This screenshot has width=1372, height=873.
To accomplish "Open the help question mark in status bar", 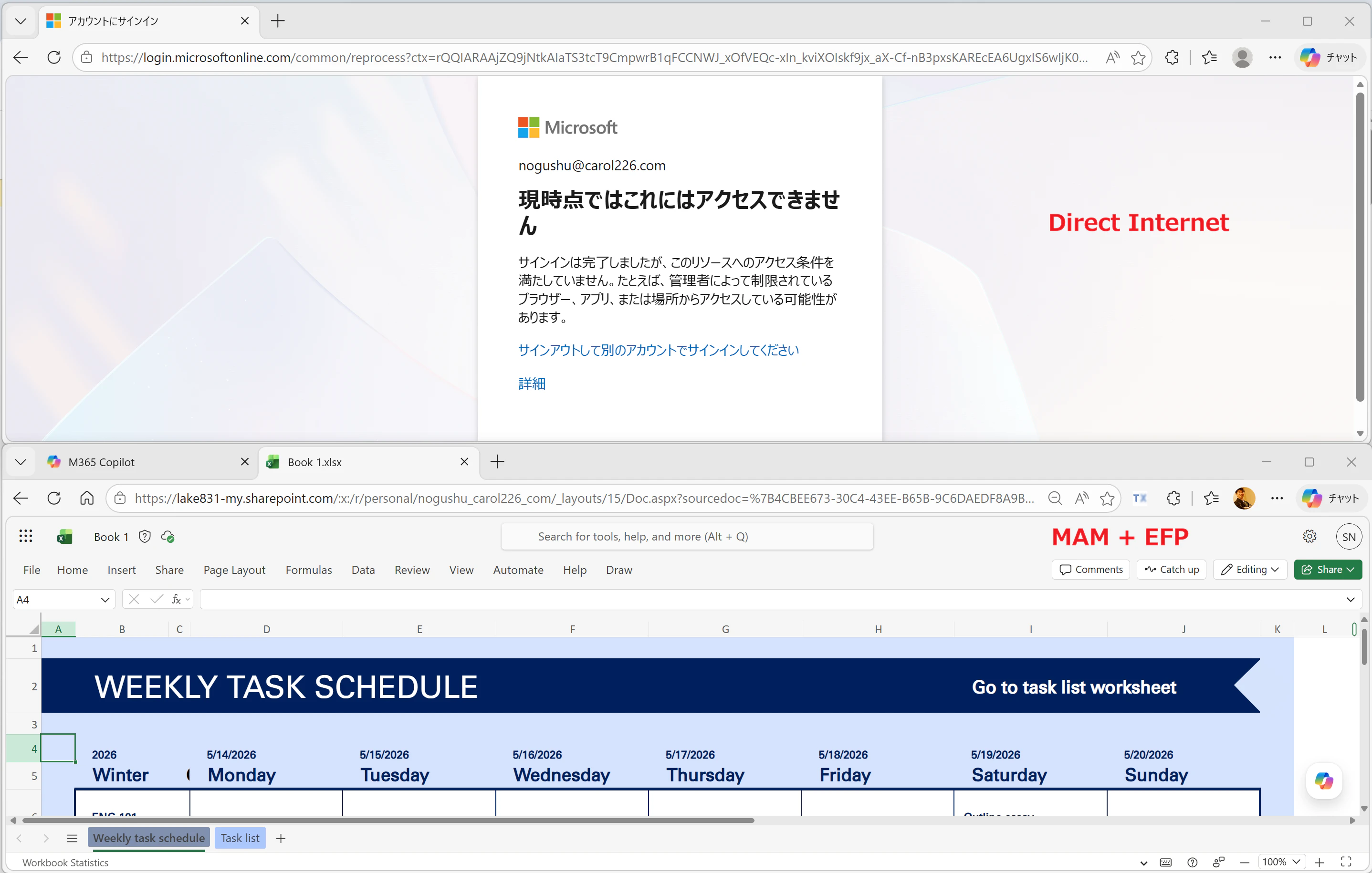I will pyautogui.click(x=1192, y=862).
